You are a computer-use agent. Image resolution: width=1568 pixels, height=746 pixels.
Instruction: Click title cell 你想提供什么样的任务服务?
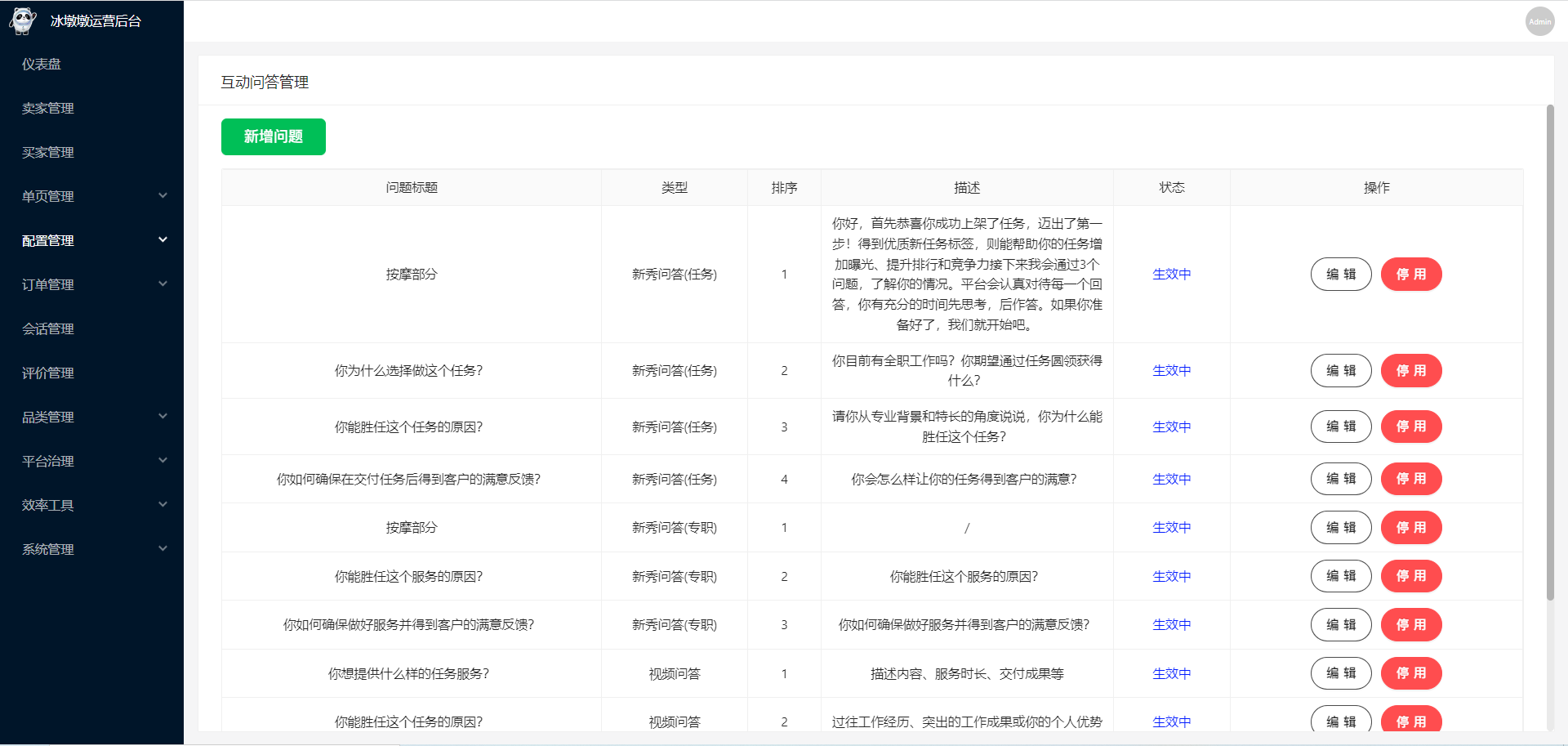409,673
